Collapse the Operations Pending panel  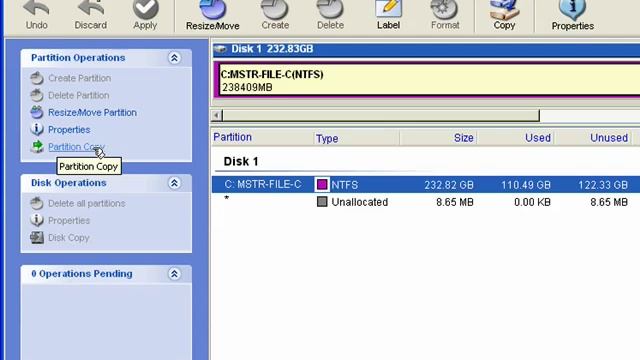click(174, 274)
